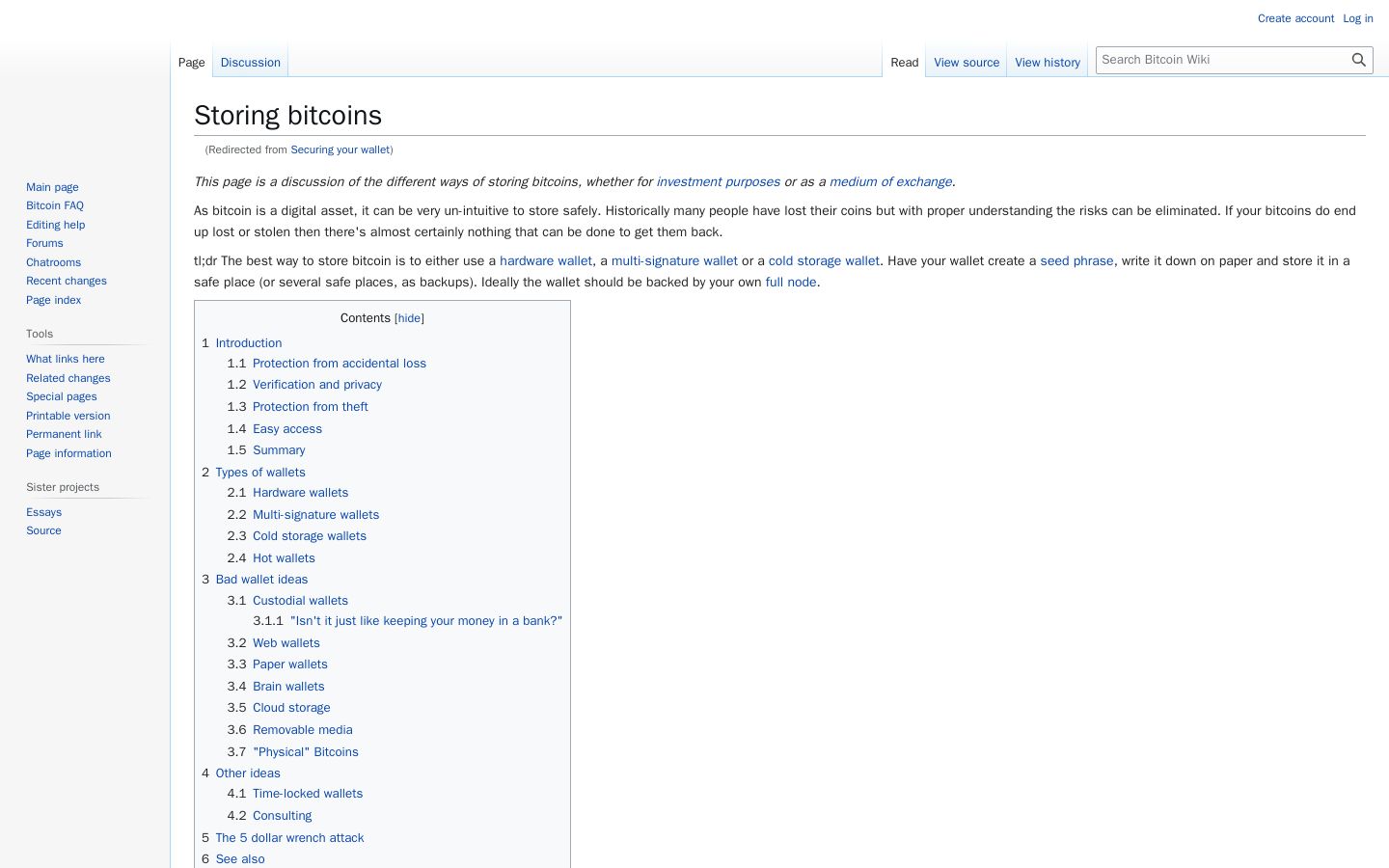Jump to Paper wallets section
Screen dimensions: 1389x868
[290, 664]
